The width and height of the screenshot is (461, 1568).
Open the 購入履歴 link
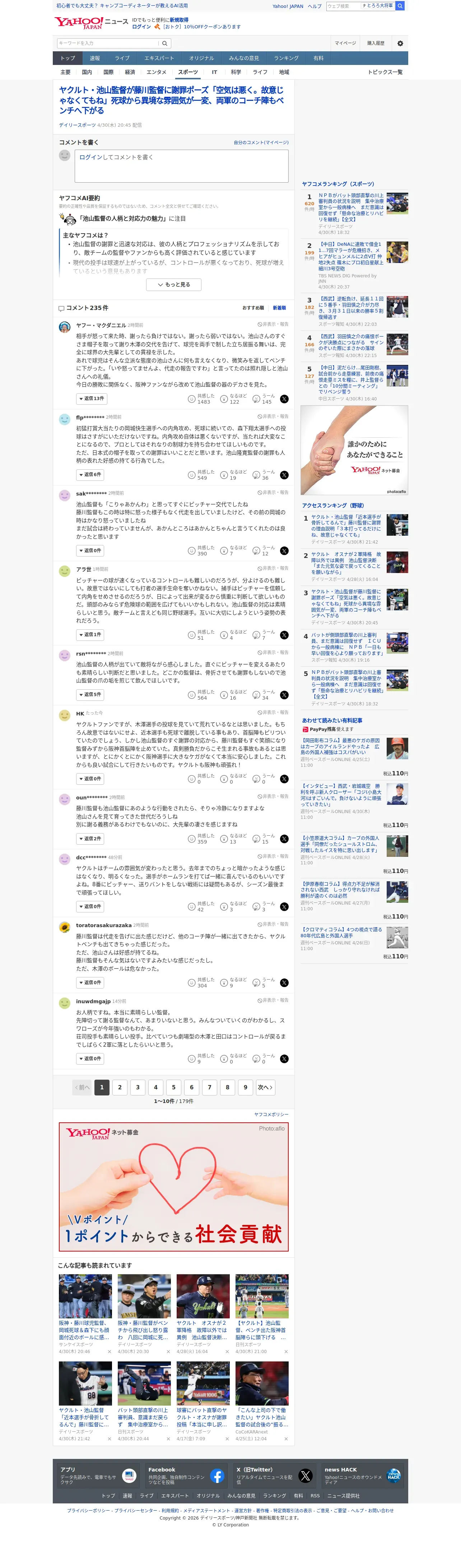pos(376,43)
